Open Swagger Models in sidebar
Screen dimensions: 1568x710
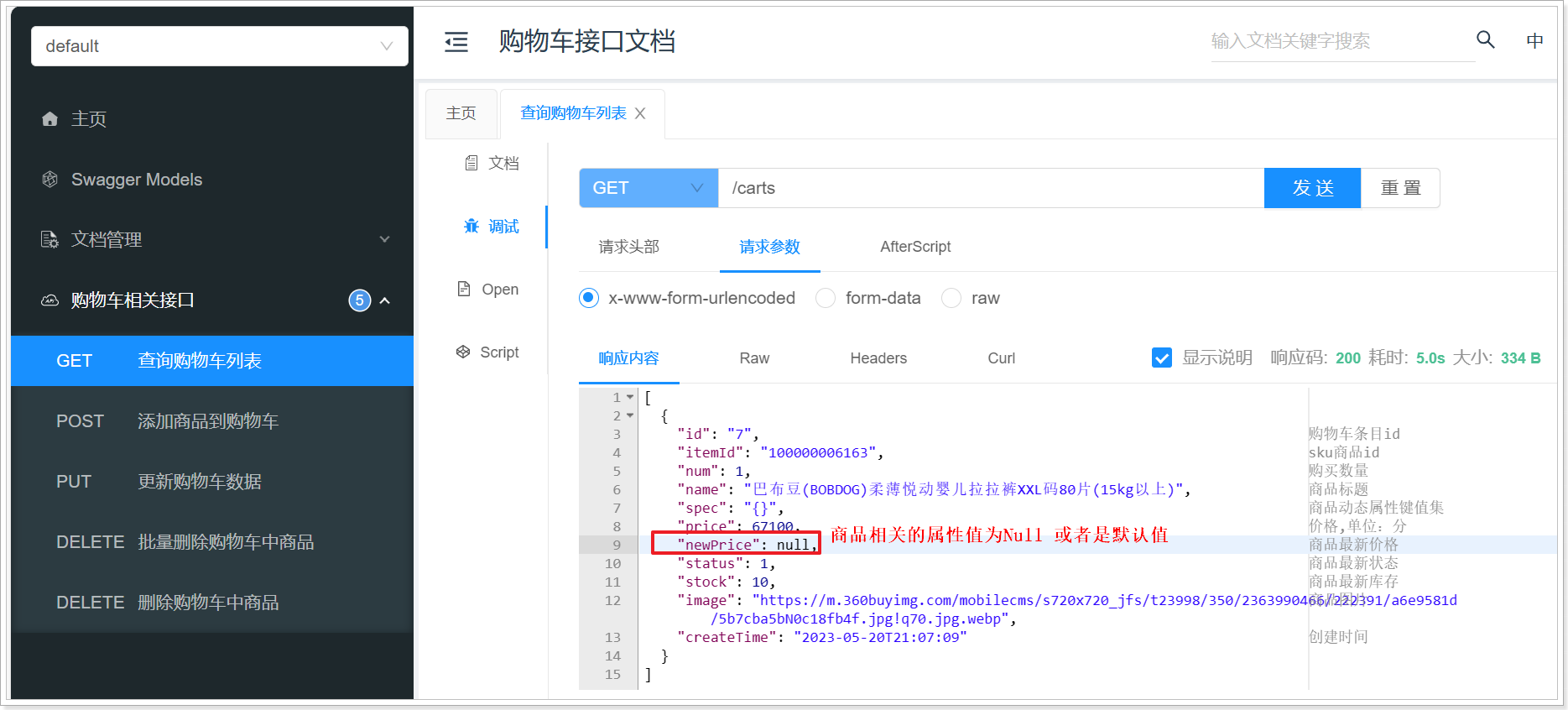pos(212,180)
